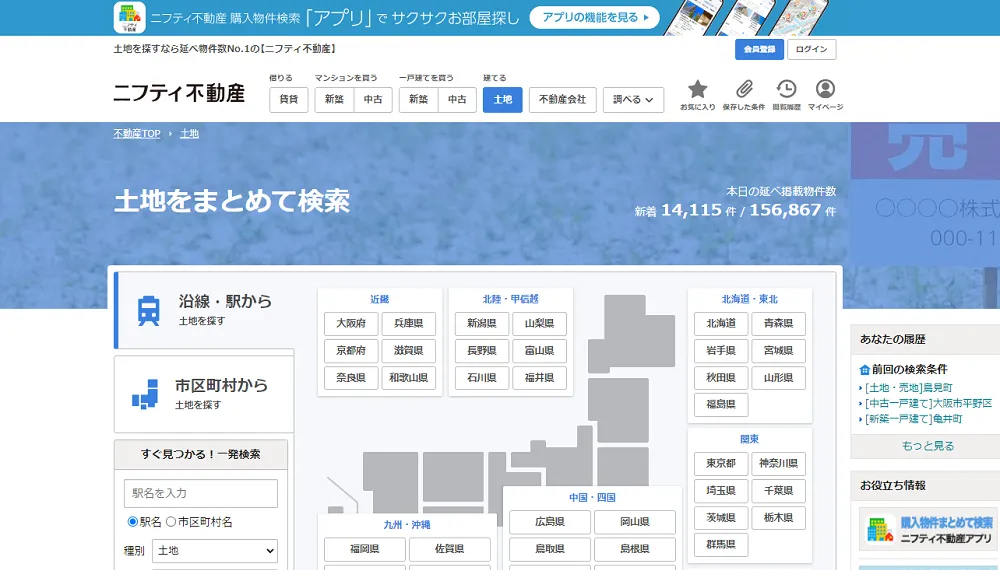The height and width of the screenshot is (570, 1000).
Task: Open マンション 新築 tab
Action: (x=334, y=99)
